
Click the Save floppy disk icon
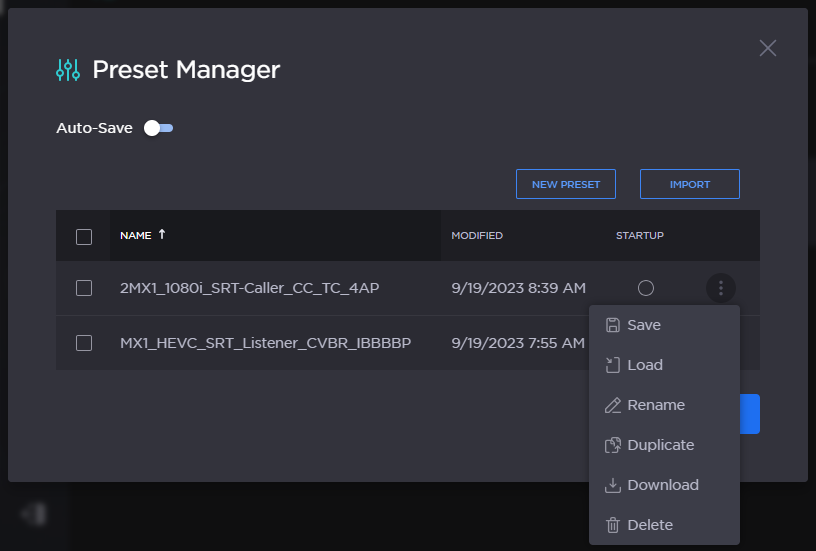click(613, 325)
